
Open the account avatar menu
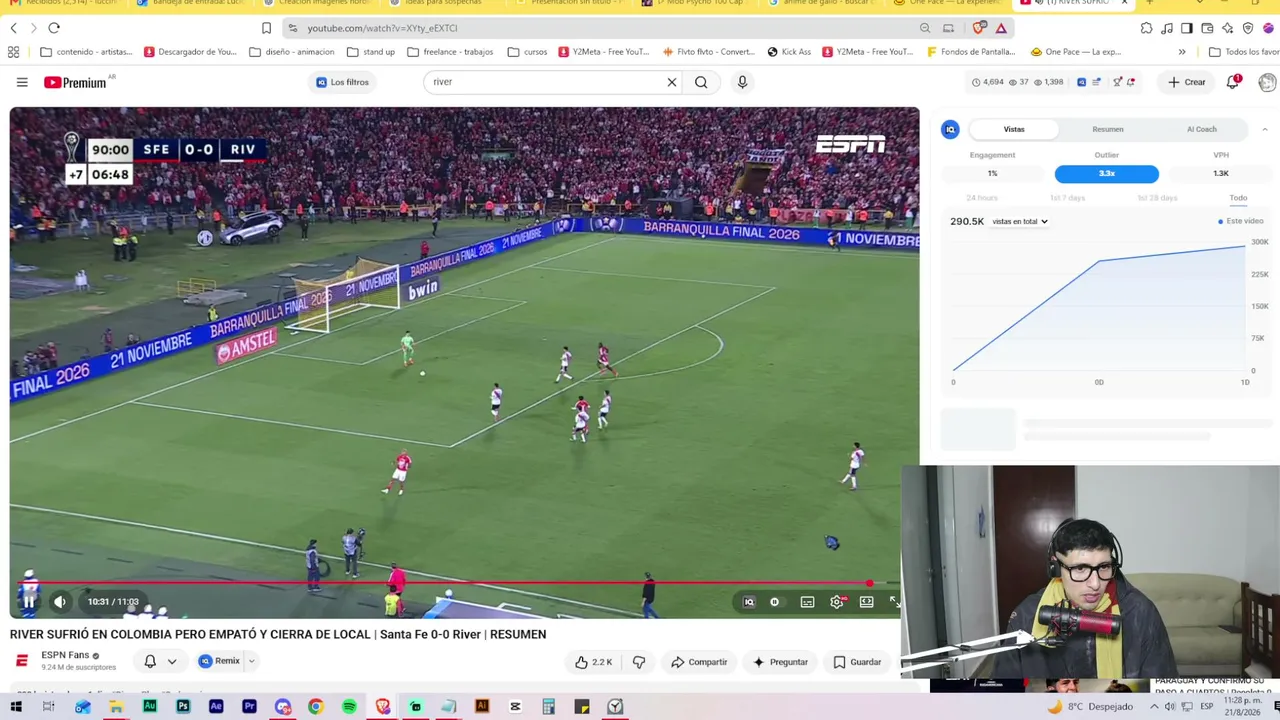tap(1267, 83)
